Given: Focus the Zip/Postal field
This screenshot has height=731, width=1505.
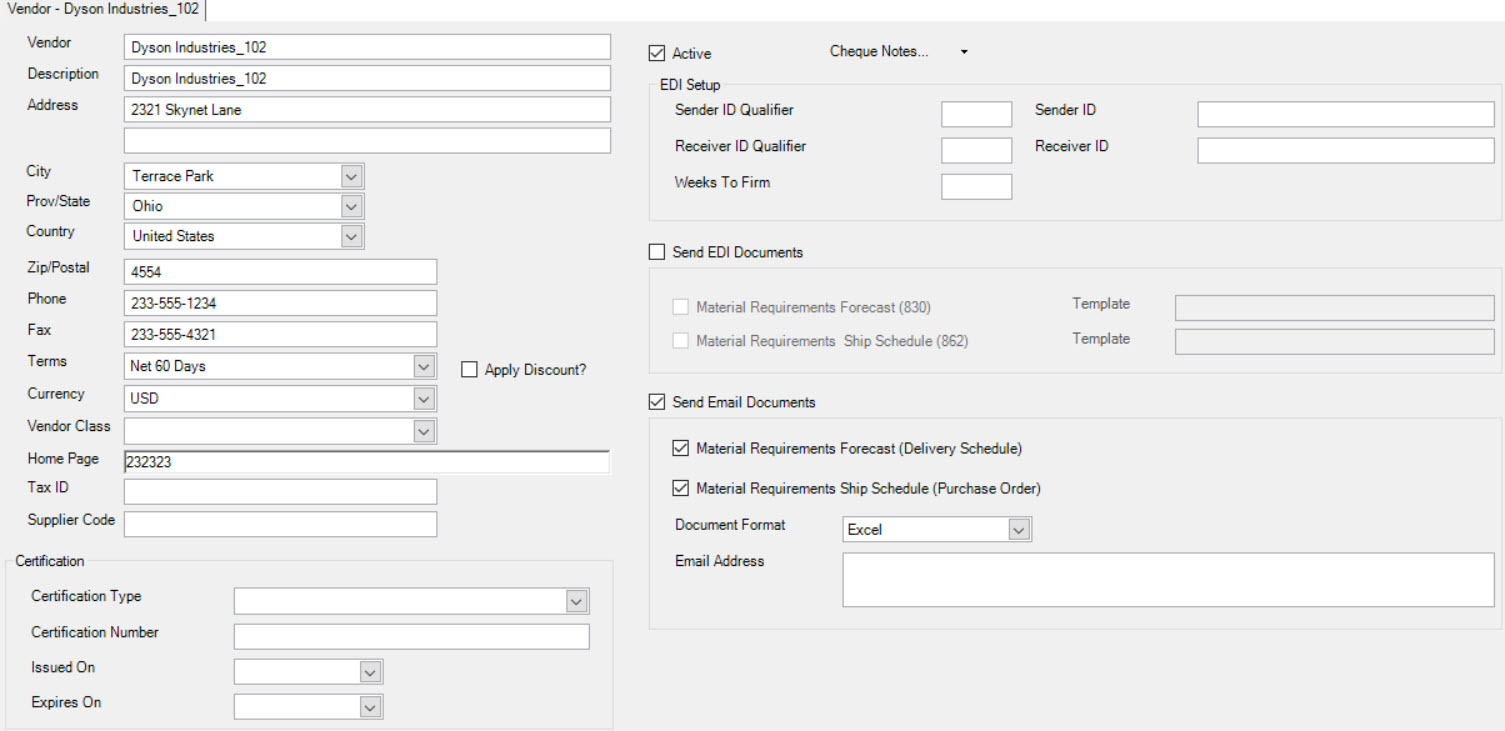Looking at the screenshot, I should pyautogui.click(x=281, y=272).
